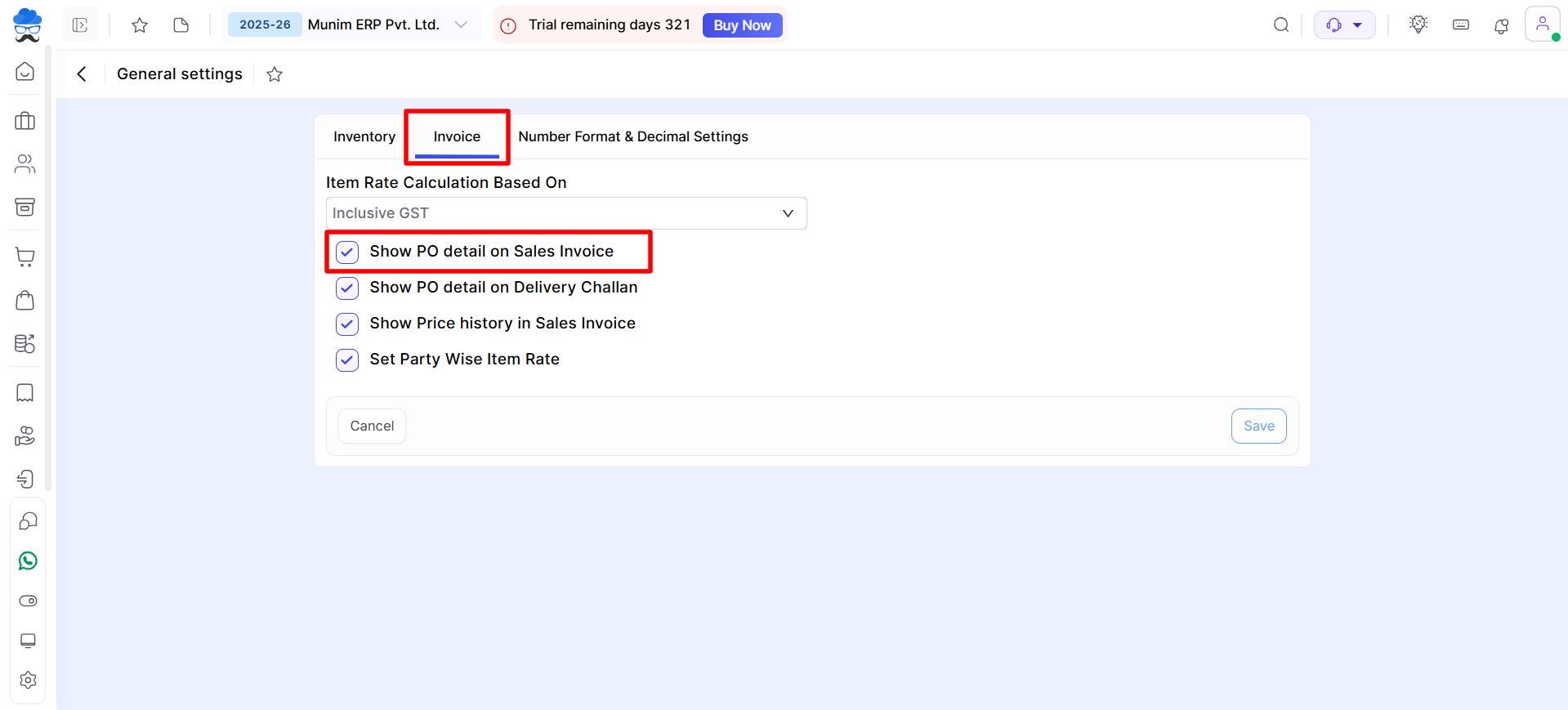Screen dimensions: 1568x710
Task: Uncheck Show PO detail on Sales Invoice
Action: (x=347, y=252)
